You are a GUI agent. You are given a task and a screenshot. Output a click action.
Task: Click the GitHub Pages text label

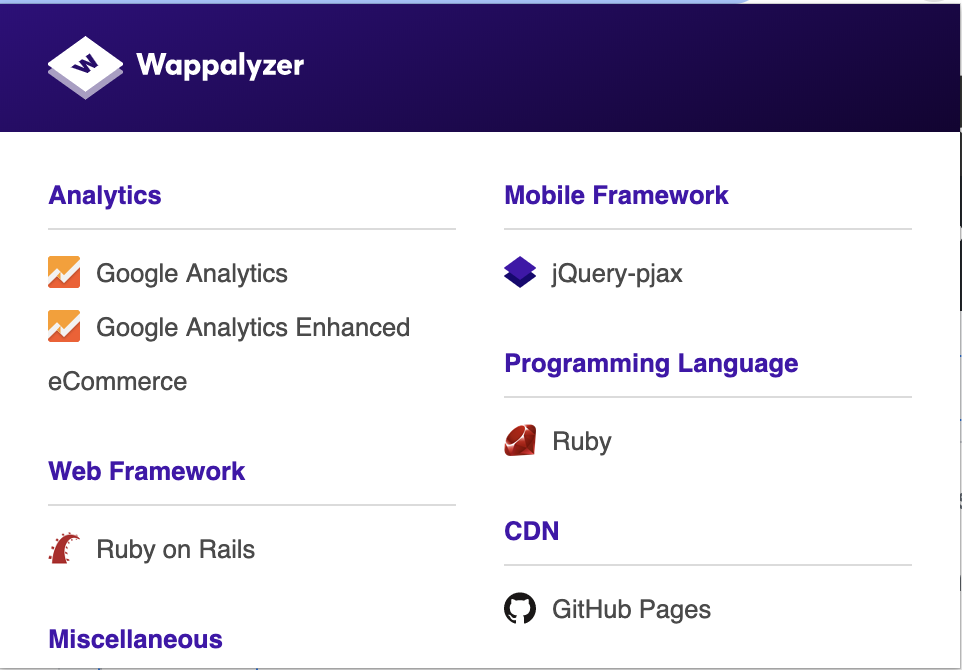630,608
